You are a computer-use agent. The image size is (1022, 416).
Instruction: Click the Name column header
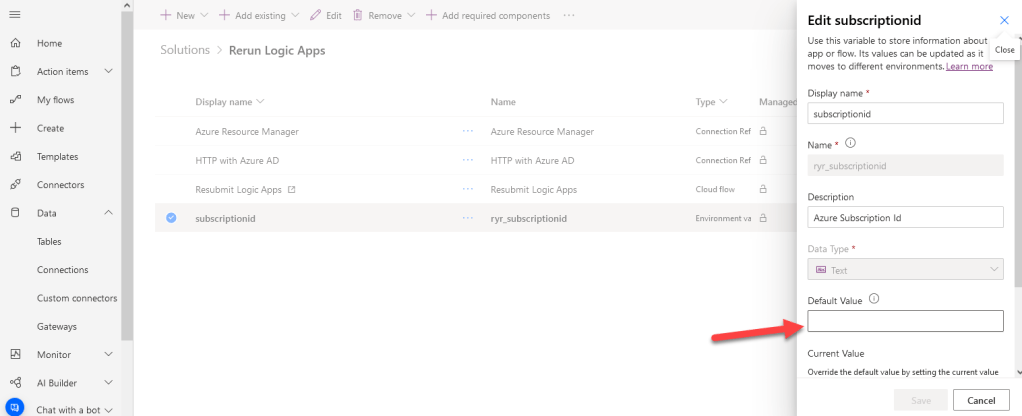click(503, 102)
